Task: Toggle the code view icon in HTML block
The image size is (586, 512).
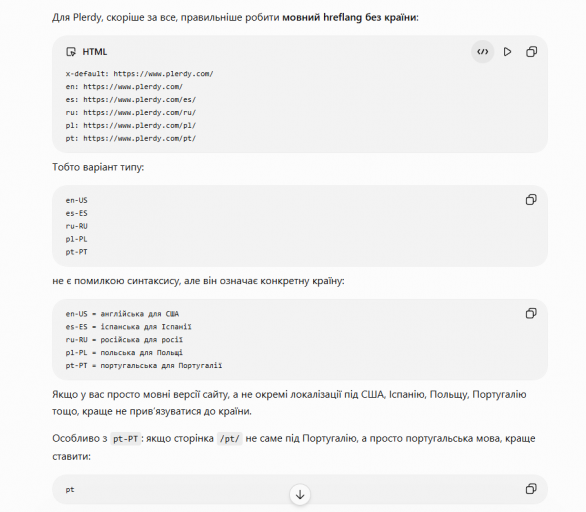Action: pyautogui.click(x=482, y=52)
